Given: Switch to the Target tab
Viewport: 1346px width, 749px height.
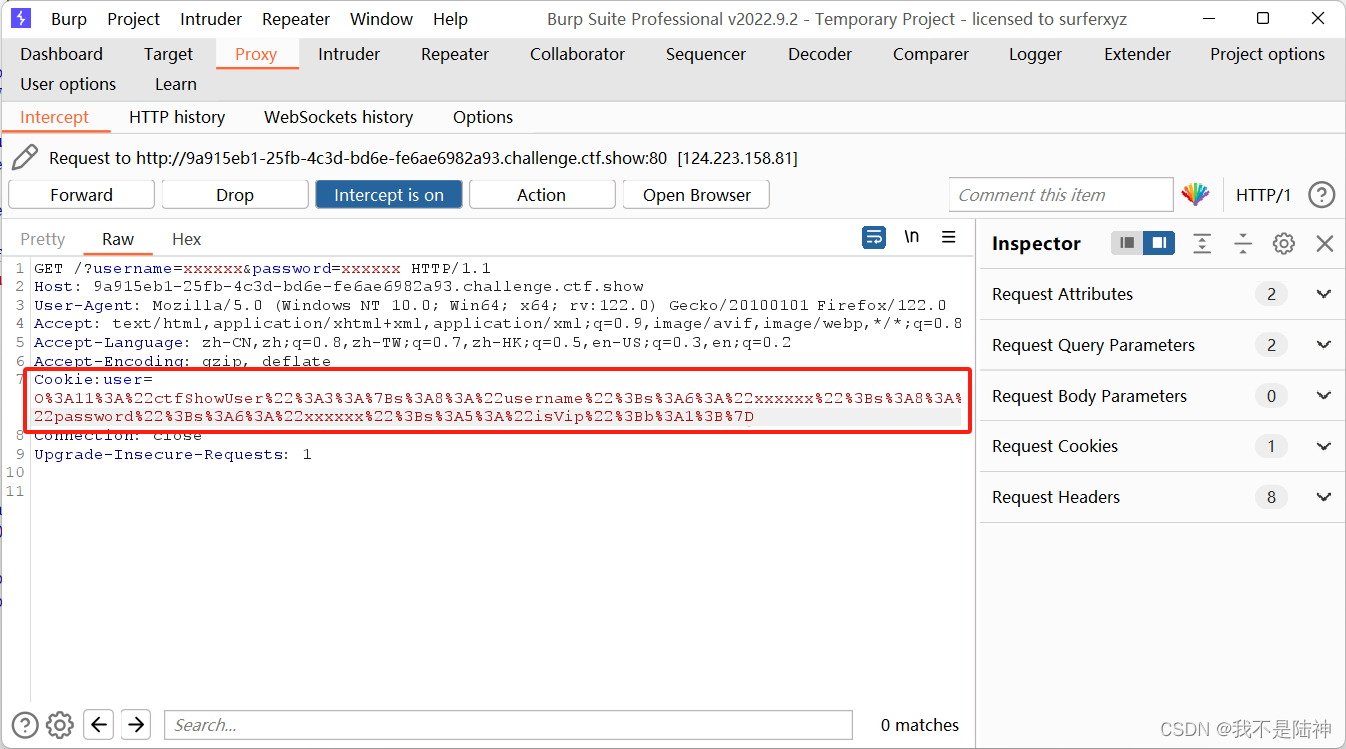Looking at the screenshot, I should (168, 54).
